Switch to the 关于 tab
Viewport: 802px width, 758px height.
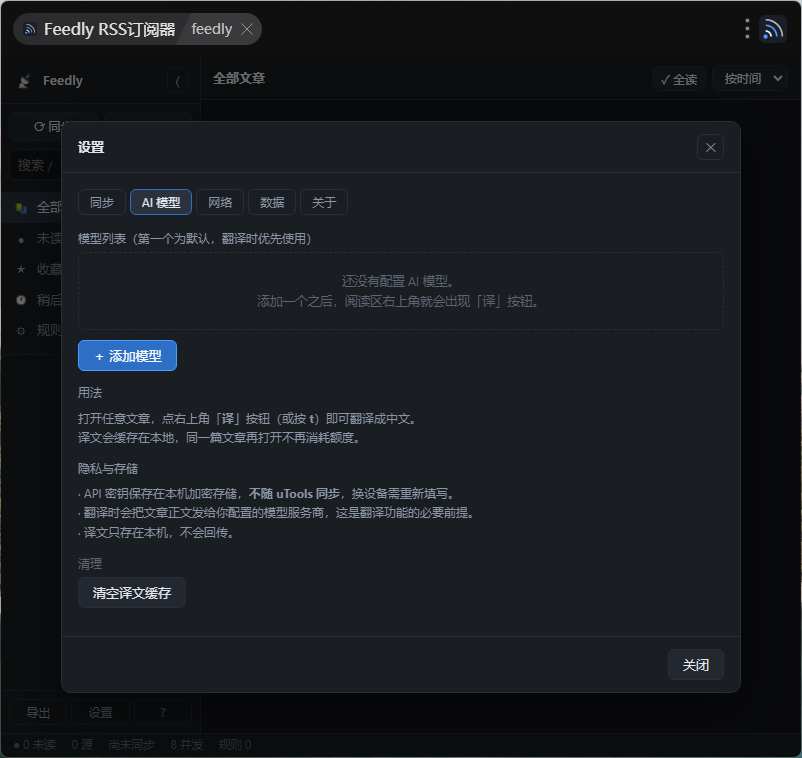coord(324,202)
